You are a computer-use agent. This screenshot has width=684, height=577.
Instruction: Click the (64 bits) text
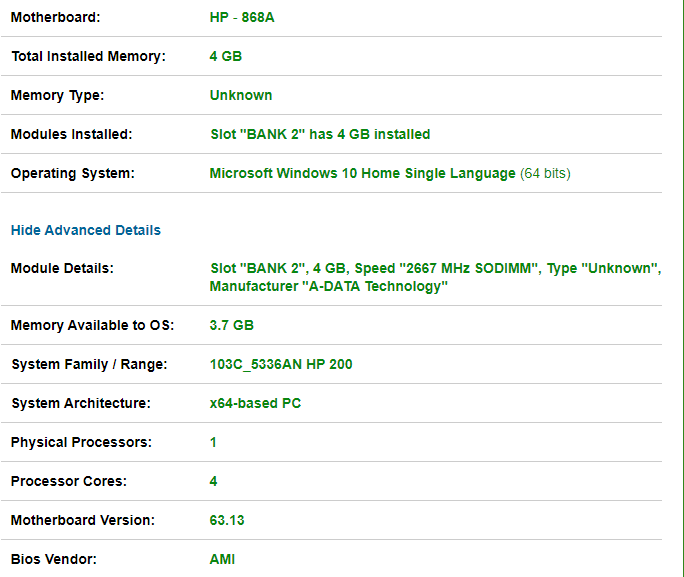click(x=545, y=173)
